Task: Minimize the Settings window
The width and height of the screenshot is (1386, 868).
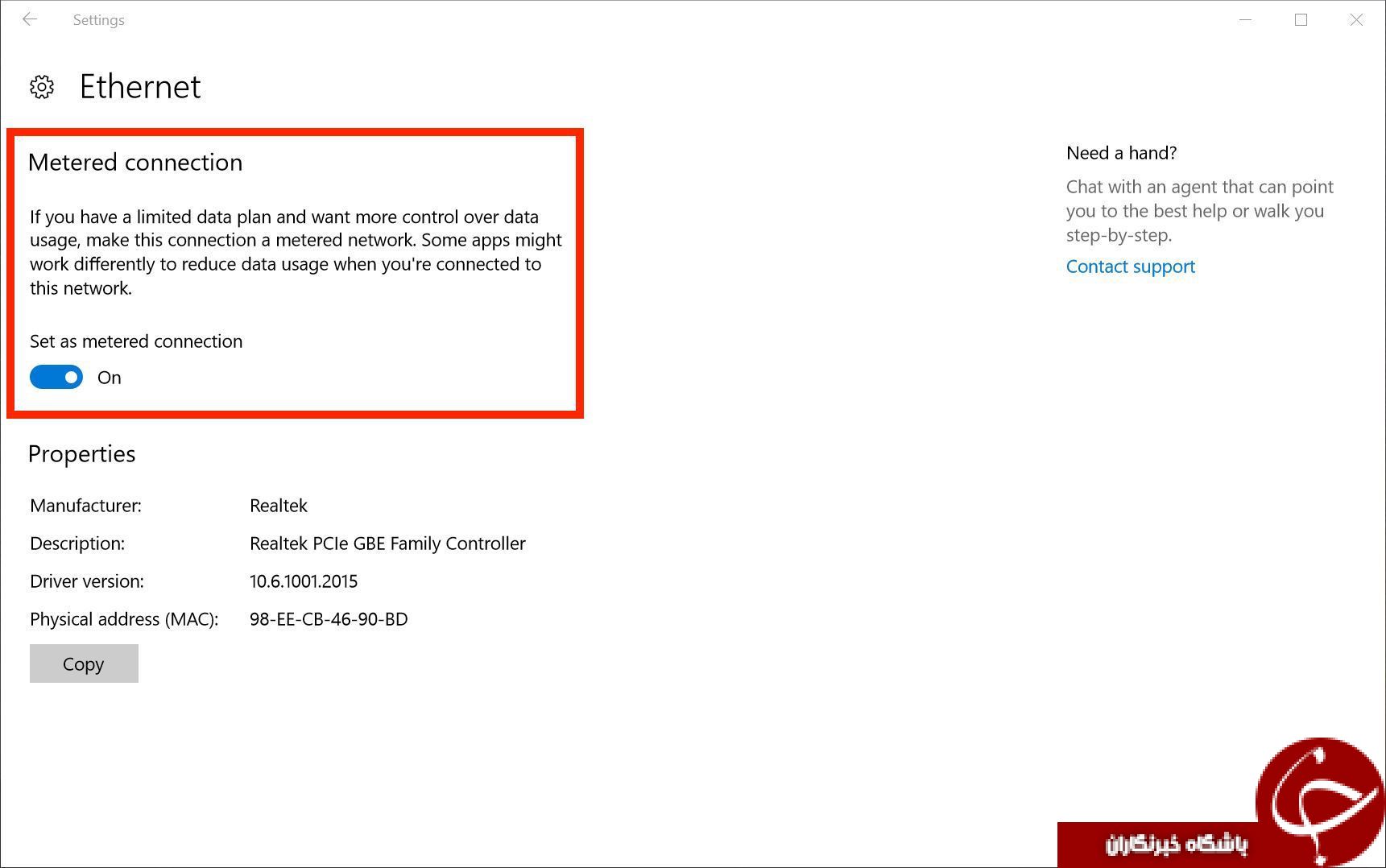Action: tap(1245, 19)
